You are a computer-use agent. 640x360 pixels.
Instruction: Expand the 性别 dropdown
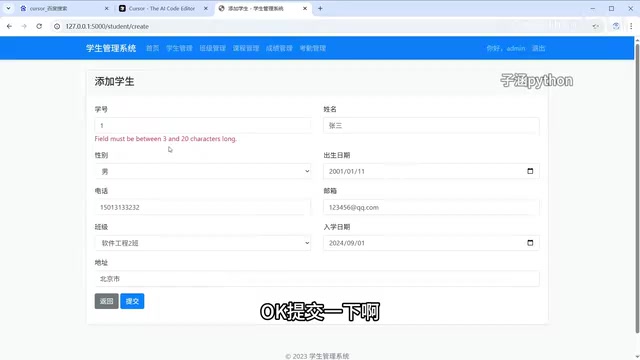click(x=203, y=171)
